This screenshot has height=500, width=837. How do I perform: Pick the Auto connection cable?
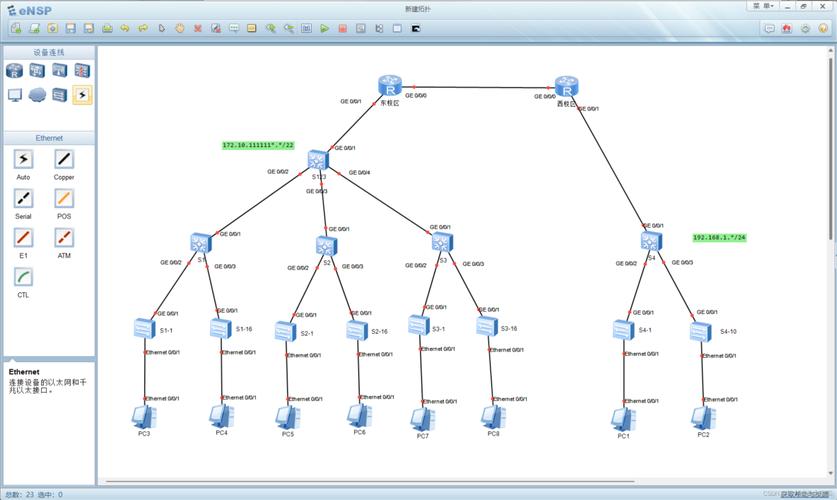coord(23,160)
